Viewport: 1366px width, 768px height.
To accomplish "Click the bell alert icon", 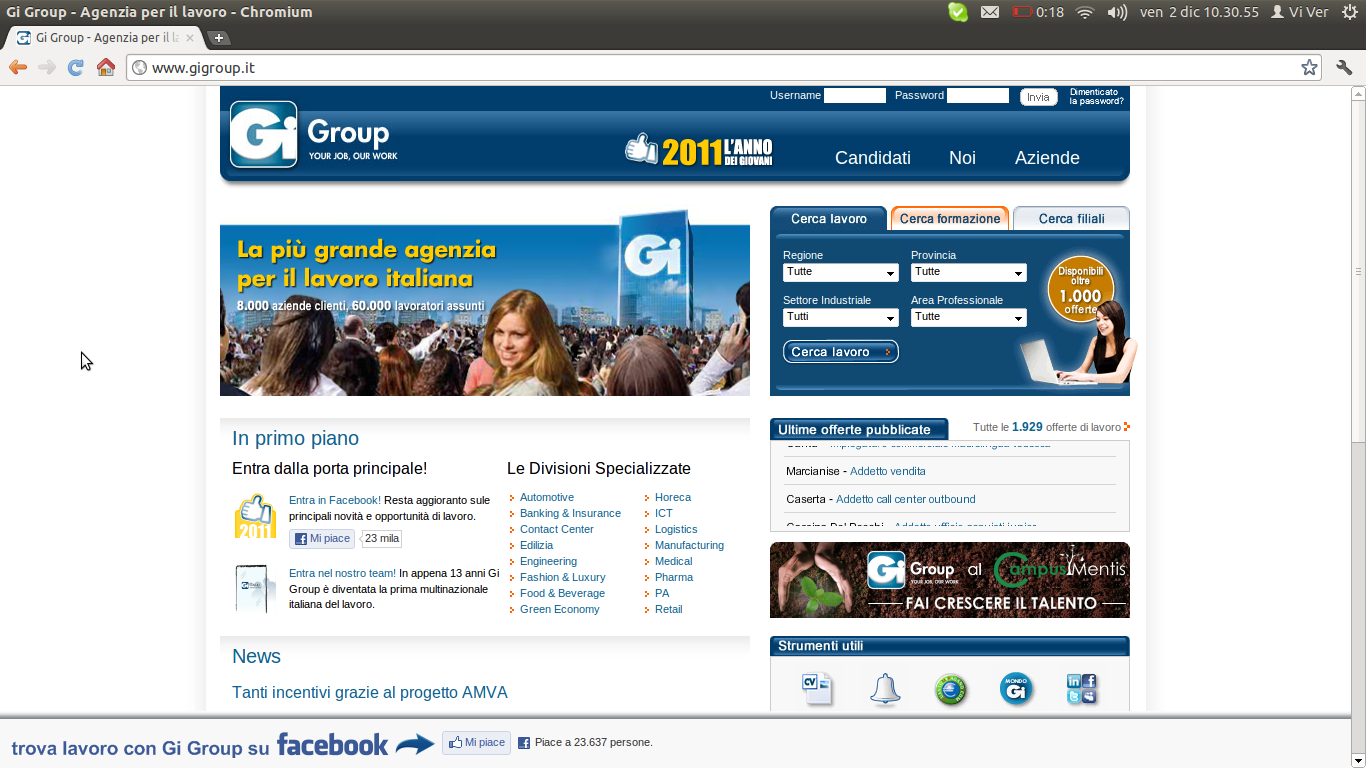I will pos(884,689).
